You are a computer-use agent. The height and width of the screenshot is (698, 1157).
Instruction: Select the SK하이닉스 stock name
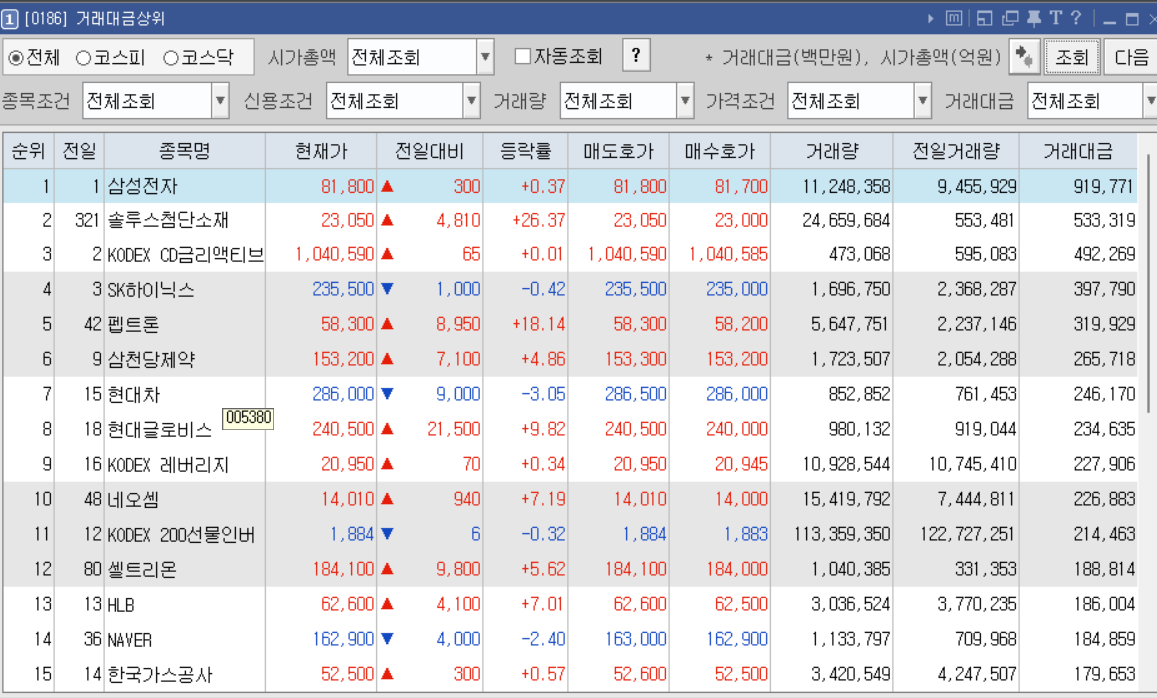pos(151,289)
